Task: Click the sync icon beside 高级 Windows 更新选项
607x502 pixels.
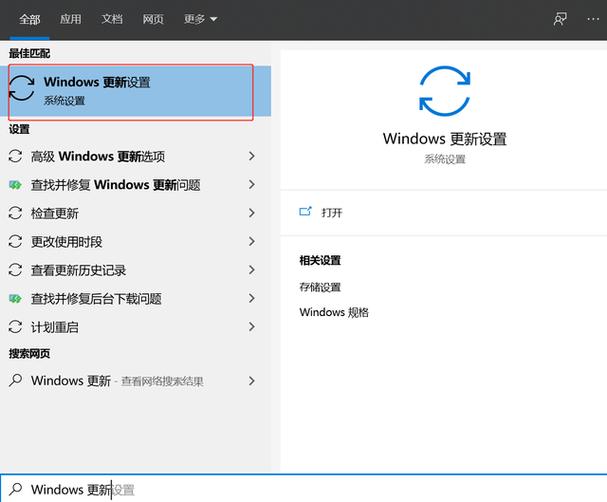Action: [15, 156]
